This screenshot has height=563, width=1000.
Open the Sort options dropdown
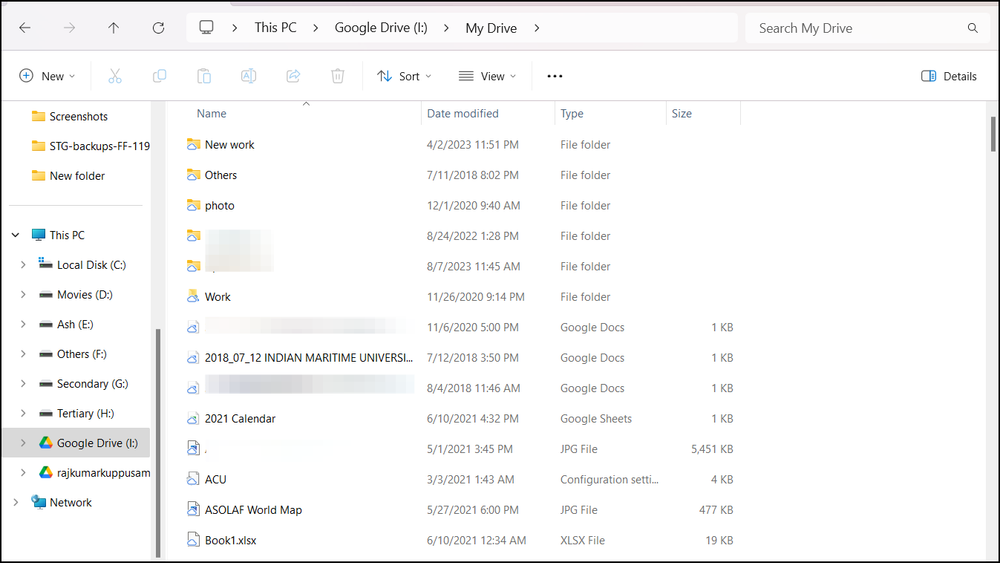(404, 76)
